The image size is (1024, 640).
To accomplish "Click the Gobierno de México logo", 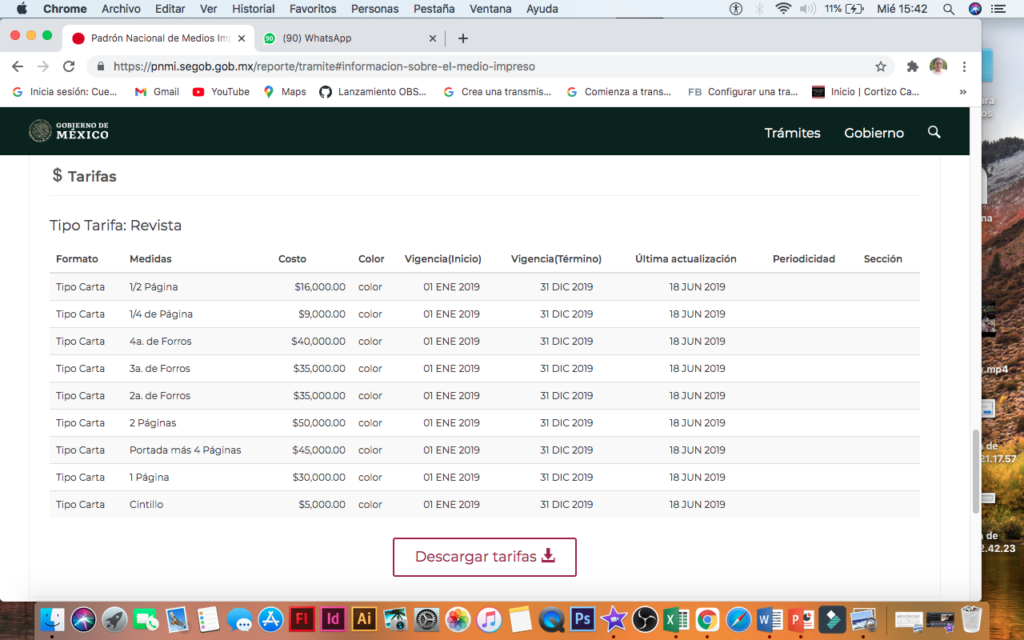I will (x=69, y=131).
